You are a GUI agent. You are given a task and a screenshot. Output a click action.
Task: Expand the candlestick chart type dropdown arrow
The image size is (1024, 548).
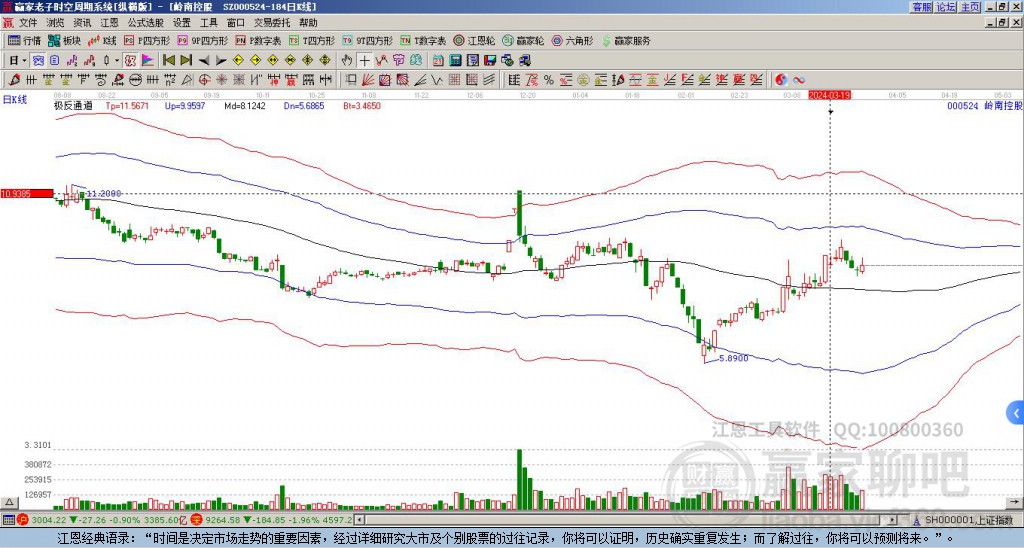click(x=117, y=60)
